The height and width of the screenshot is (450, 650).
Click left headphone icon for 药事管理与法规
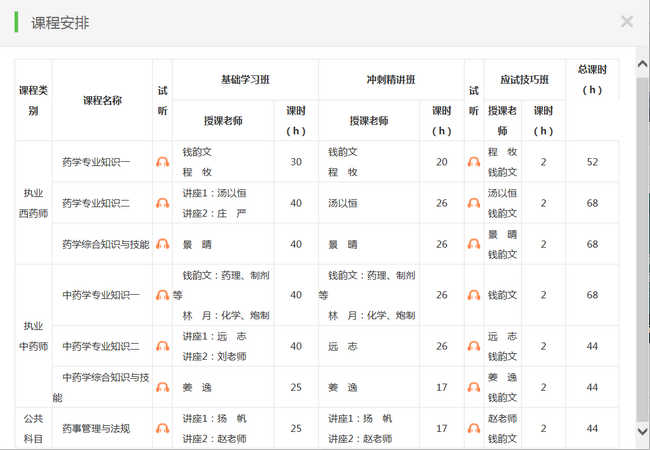tap(162, 428)
